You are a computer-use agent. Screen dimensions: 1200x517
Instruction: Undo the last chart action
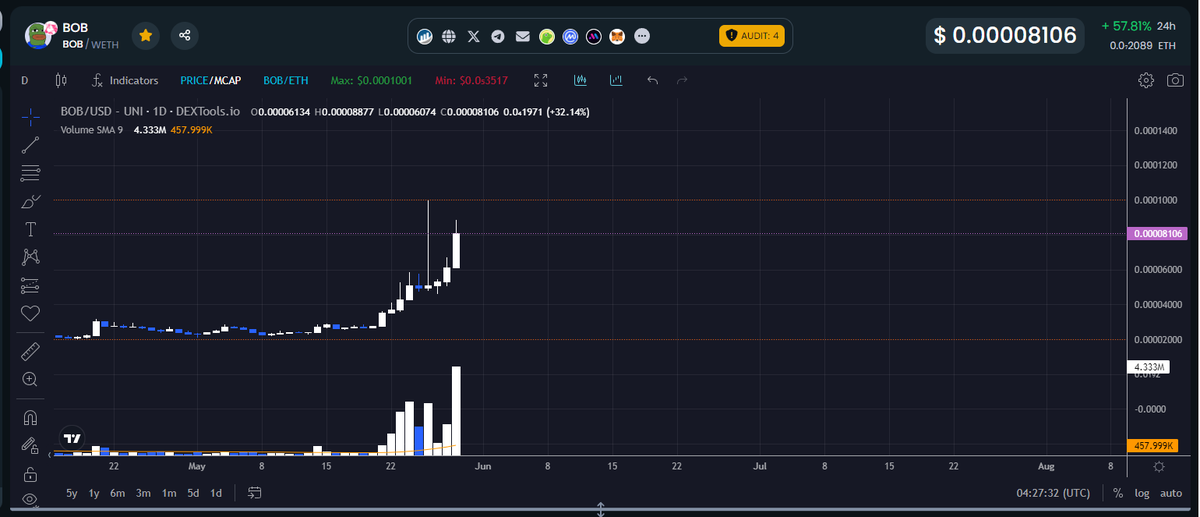[x=652, y=80]
